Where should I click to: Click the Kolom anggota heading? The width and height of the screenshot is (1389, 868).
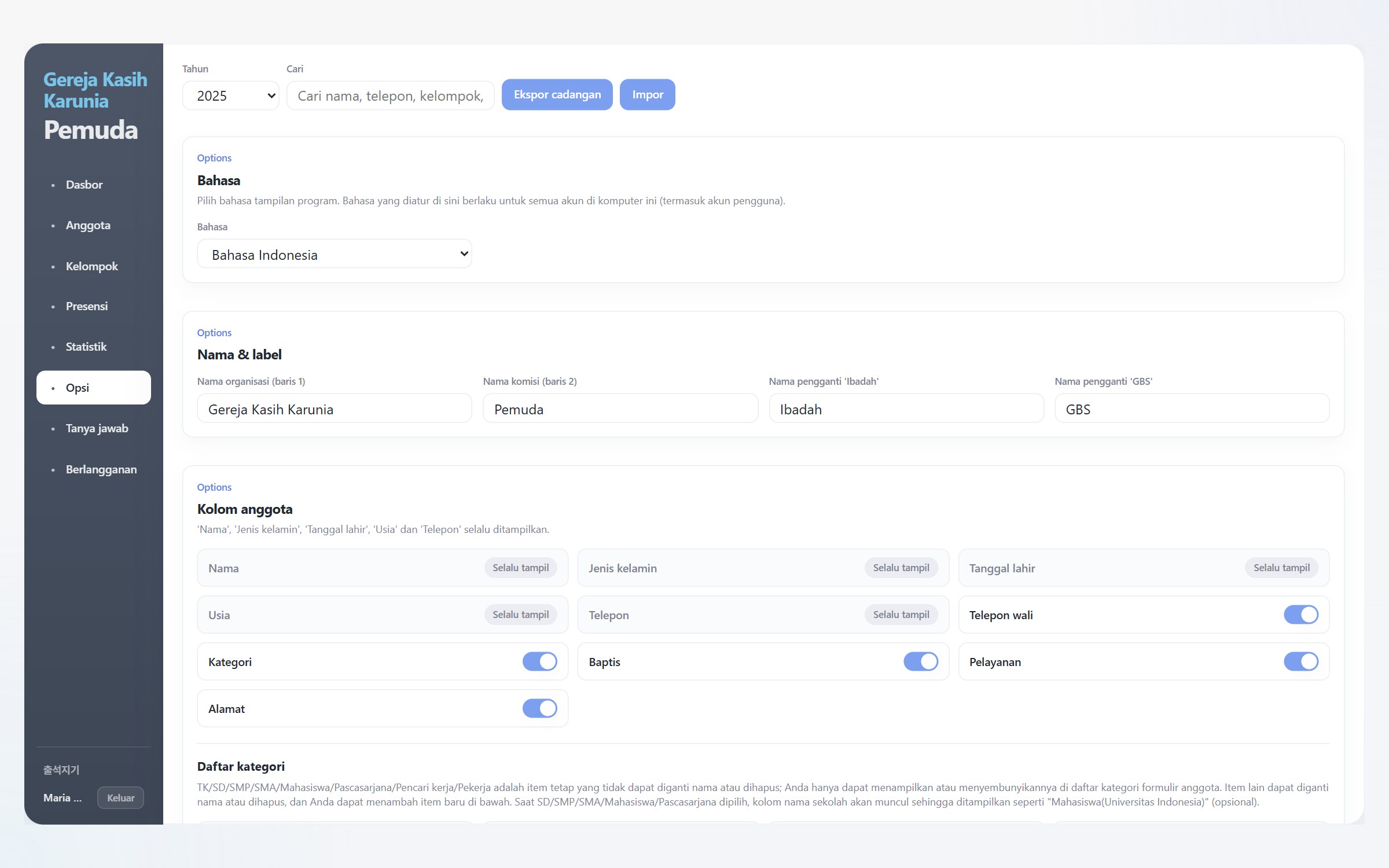[245, 509]
